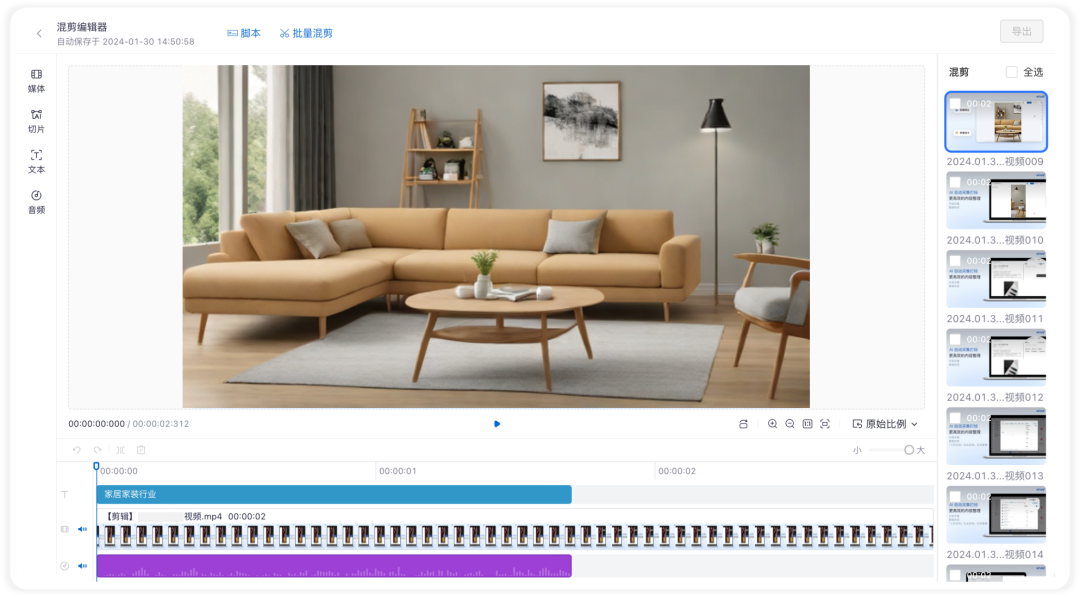This screenshot has height=597, width=1080.
Task: Click the 小 label of the timeline zoom
Action: pyautogui.click(x=857, y=450)
